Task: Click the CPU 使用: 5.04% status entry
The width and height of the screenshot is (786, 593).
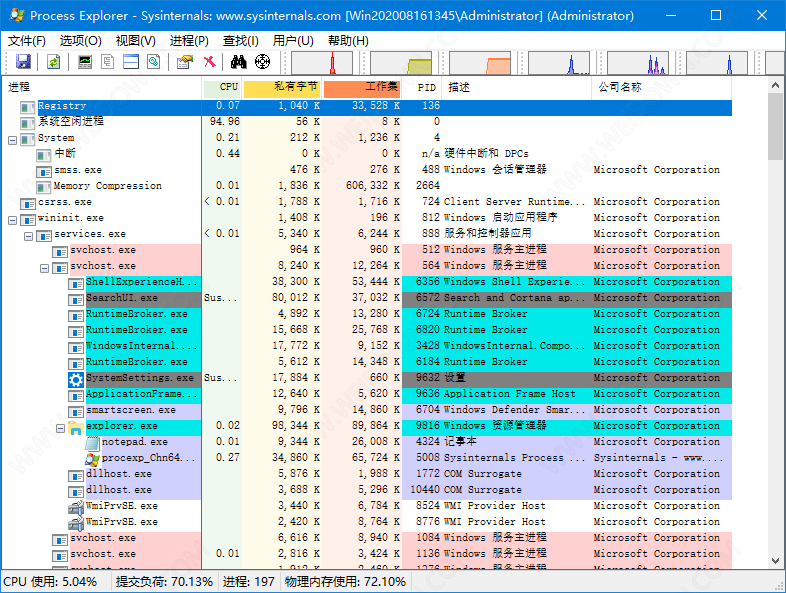Action: click(50, 581)
